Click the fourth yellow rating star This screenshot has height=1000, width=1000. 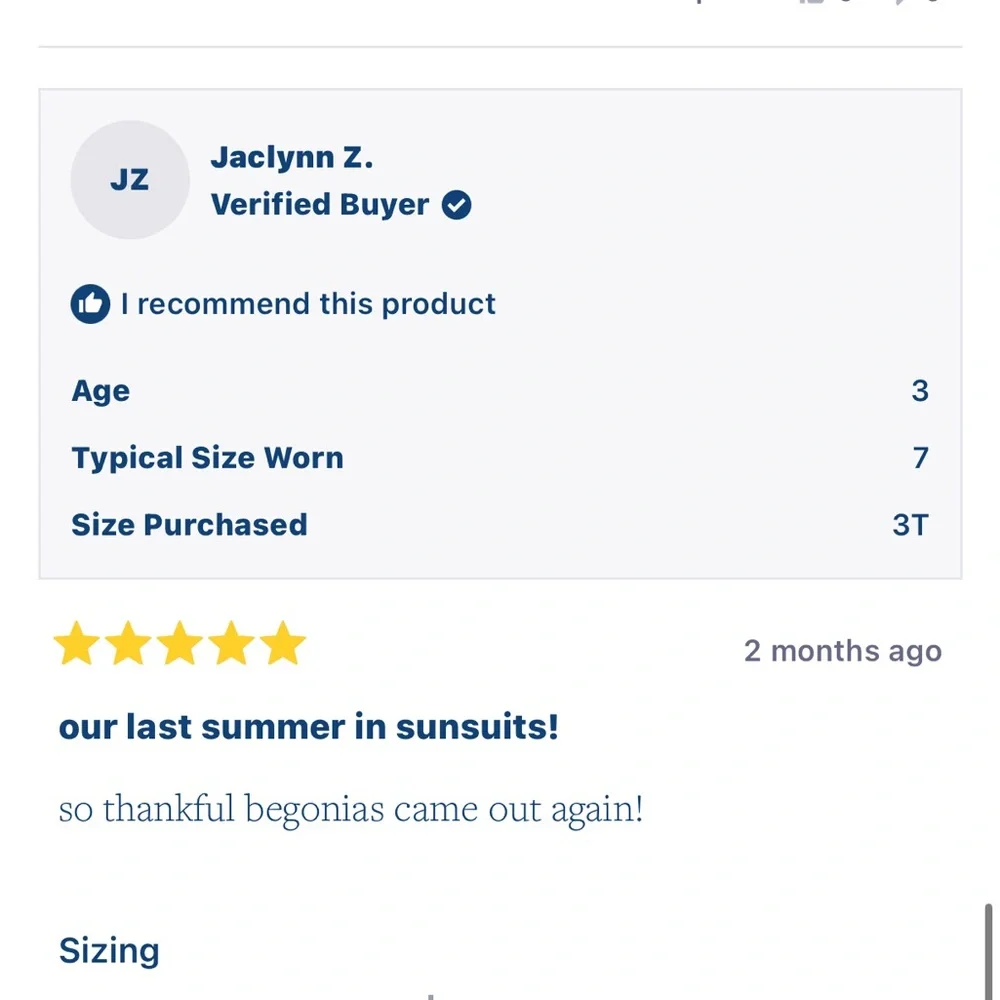click(x=232, y=643)
